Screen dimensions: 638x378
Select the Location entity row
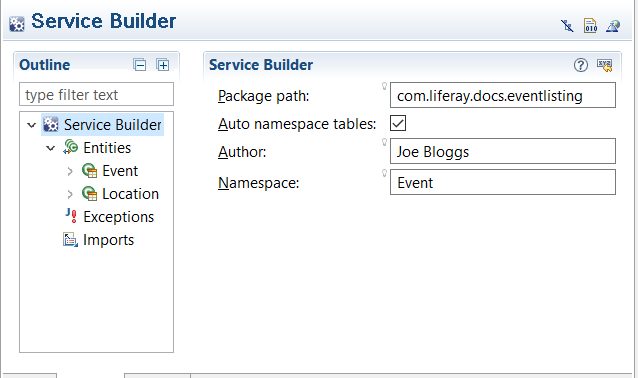(130, 194)
